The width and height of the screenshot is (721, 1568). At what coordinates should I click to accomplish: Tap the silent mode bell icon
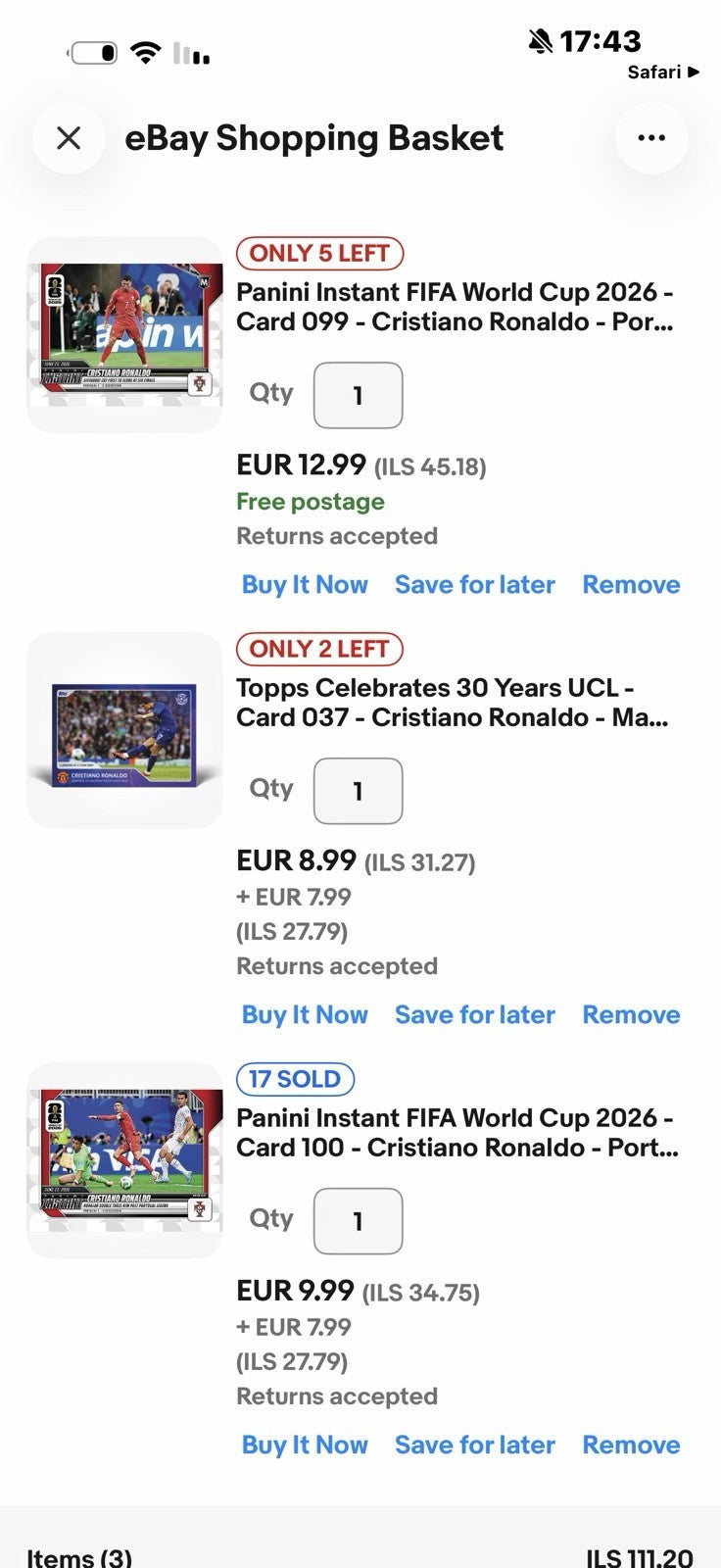click(540, 40)
